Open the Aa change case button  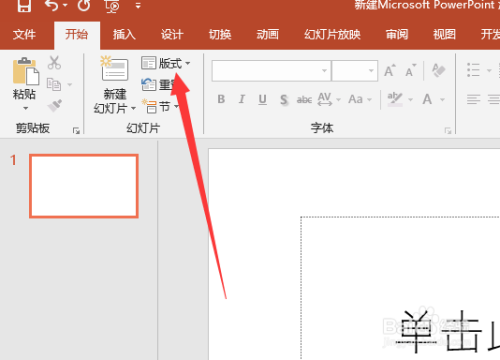360,99
